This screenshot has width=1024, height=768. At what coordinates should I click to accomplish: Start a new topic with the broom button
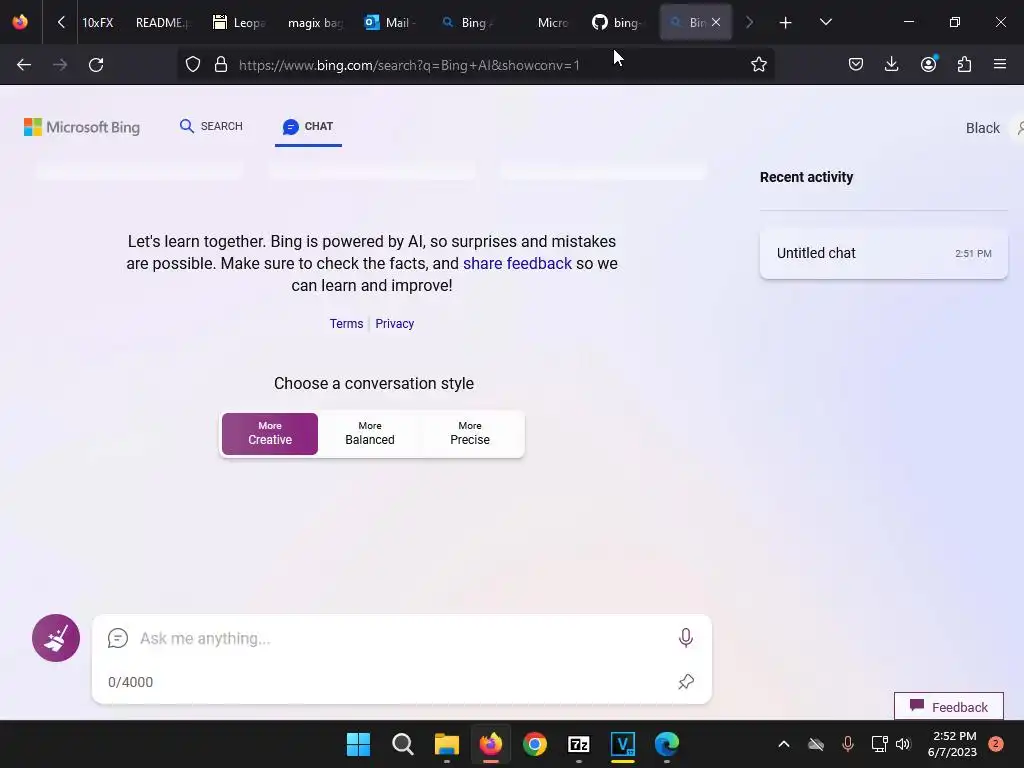tap(56, 638)
